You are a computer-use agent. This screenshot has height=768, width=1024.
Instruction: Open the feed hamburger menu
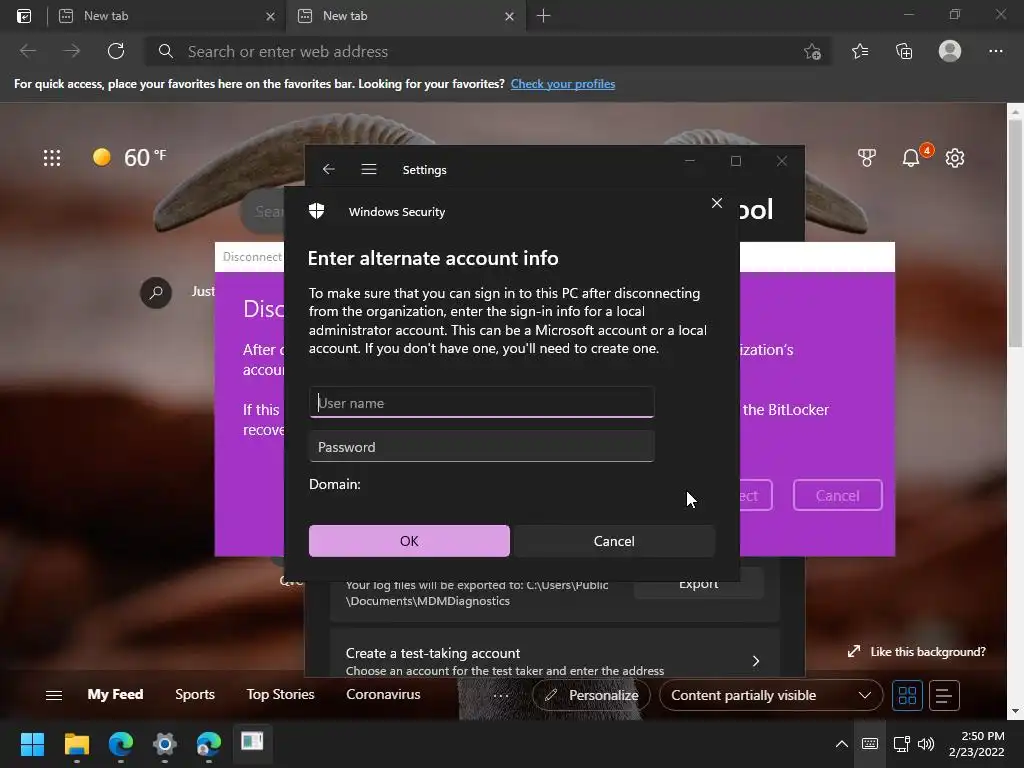tap(54, 695)
